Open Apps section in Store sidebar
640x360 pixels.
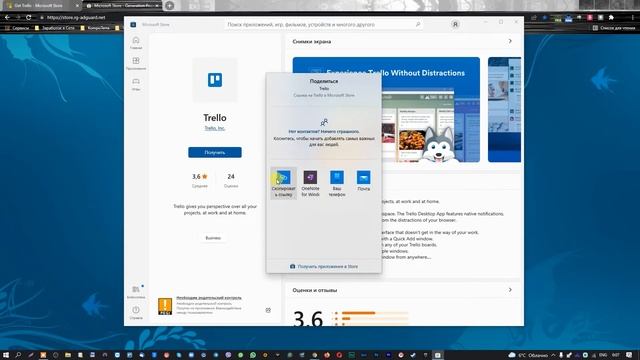(136, 63)
